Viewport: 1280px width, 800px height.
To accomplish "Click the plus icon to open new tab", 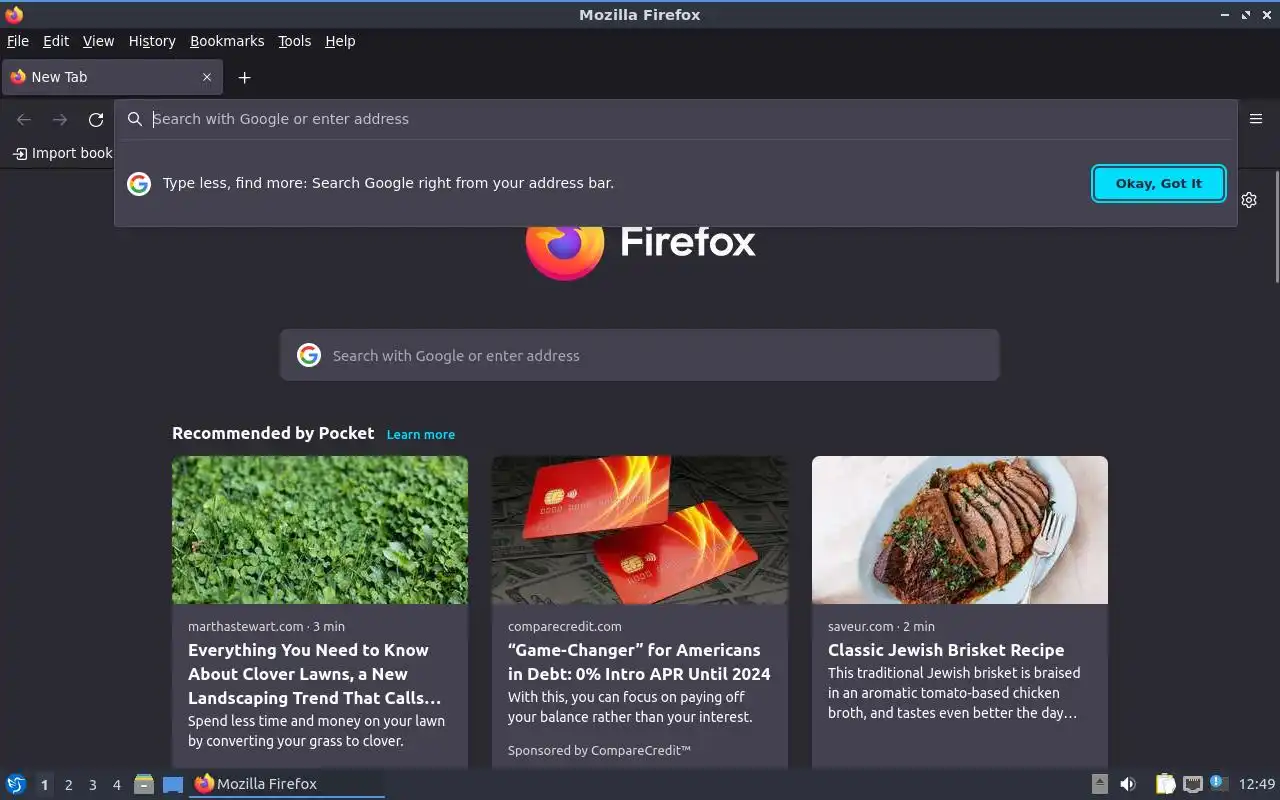I will pyautogui.click(x=244, y=77).
